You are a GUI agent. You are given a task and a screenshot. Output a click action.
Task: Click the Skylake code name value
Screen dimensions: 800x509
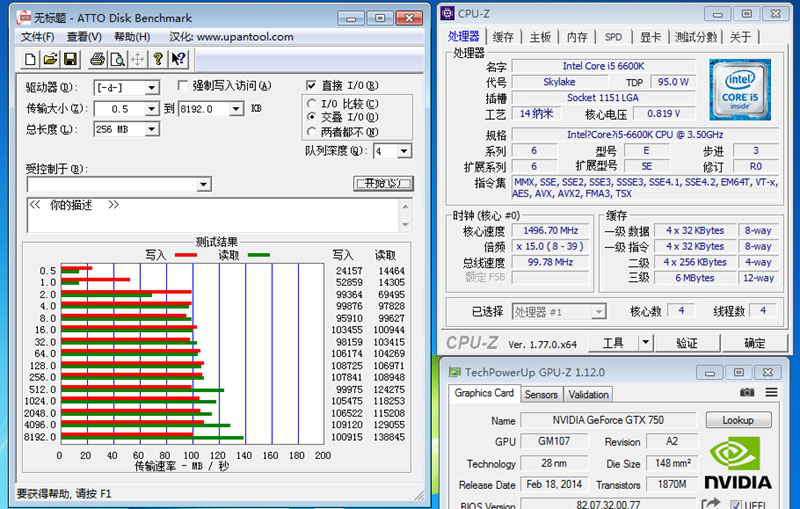tap(559, 82)
